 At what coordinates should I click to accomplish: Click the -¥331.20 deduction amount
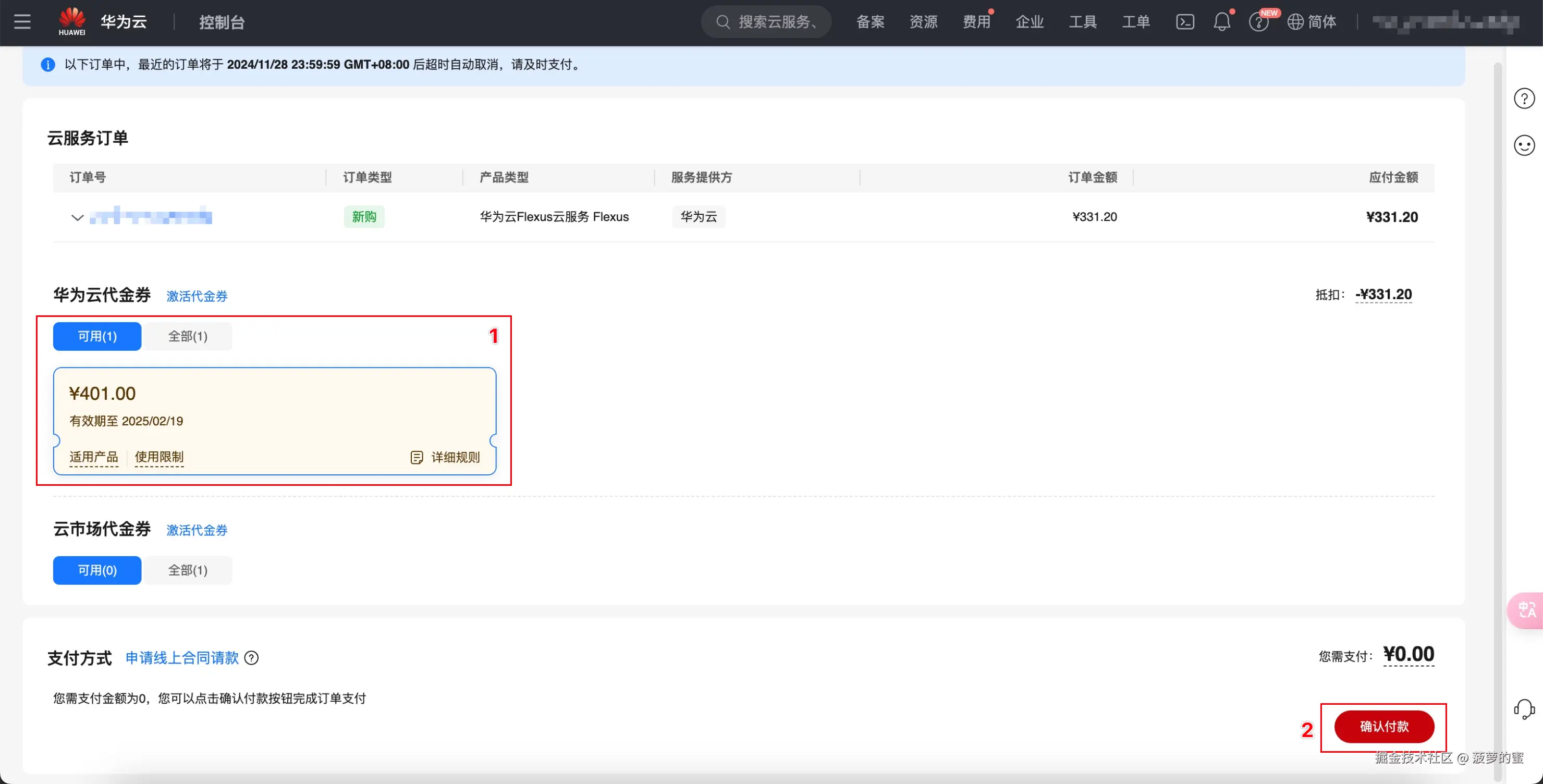pyautogui.click(x=1383, y=295)
